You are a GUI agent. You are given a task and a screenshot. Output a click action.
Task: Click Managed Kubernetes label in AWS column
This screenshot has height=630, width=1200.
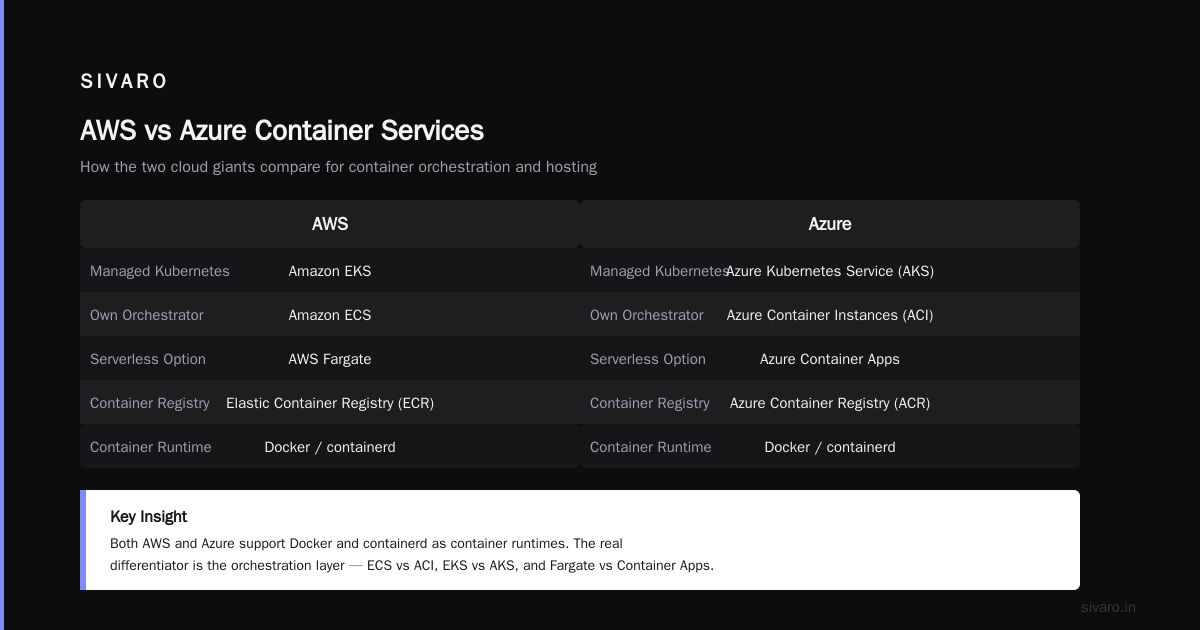click(x=160, y=271)
